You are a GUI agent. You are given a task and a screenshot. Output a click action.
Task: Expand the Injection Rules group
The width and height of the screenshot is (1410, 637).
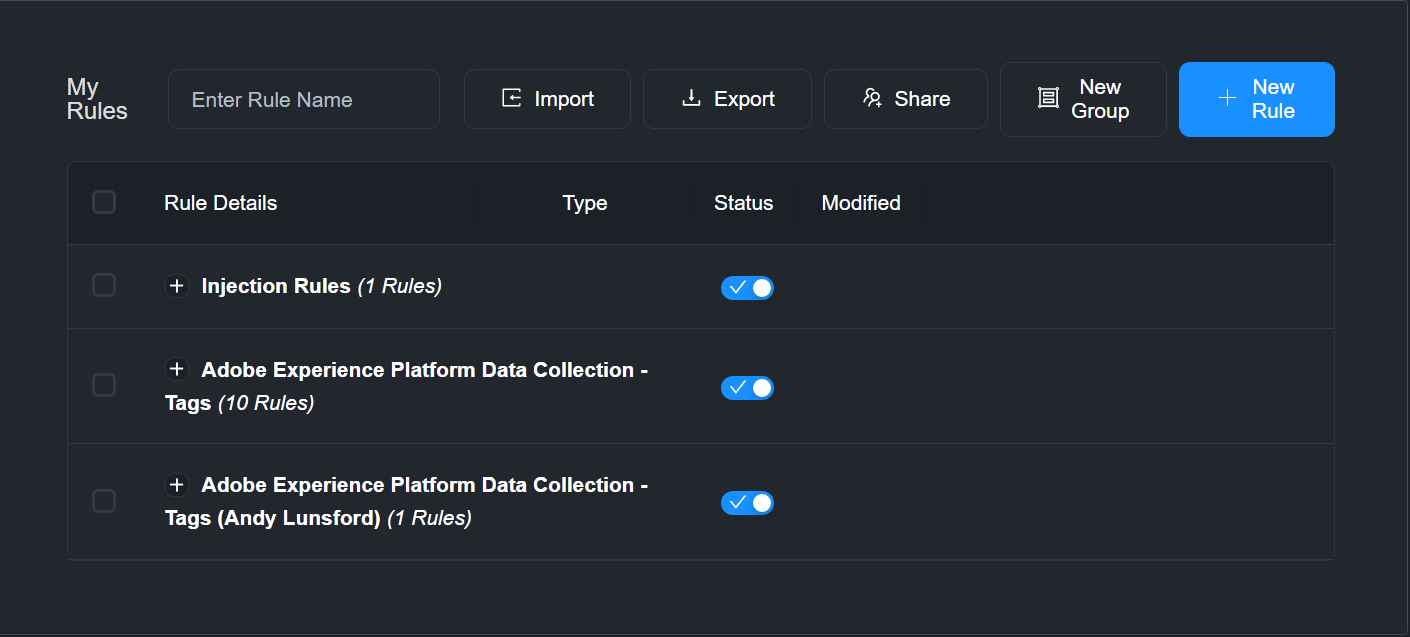pyautogui.click(x=177, y=286)
